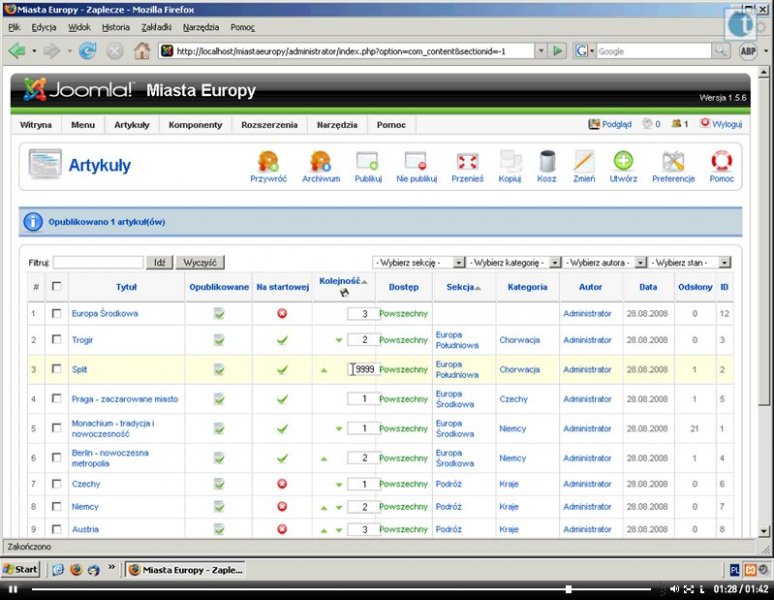Click the Wyczyść filter button
The image size is (774, 600).
point(200,262)
